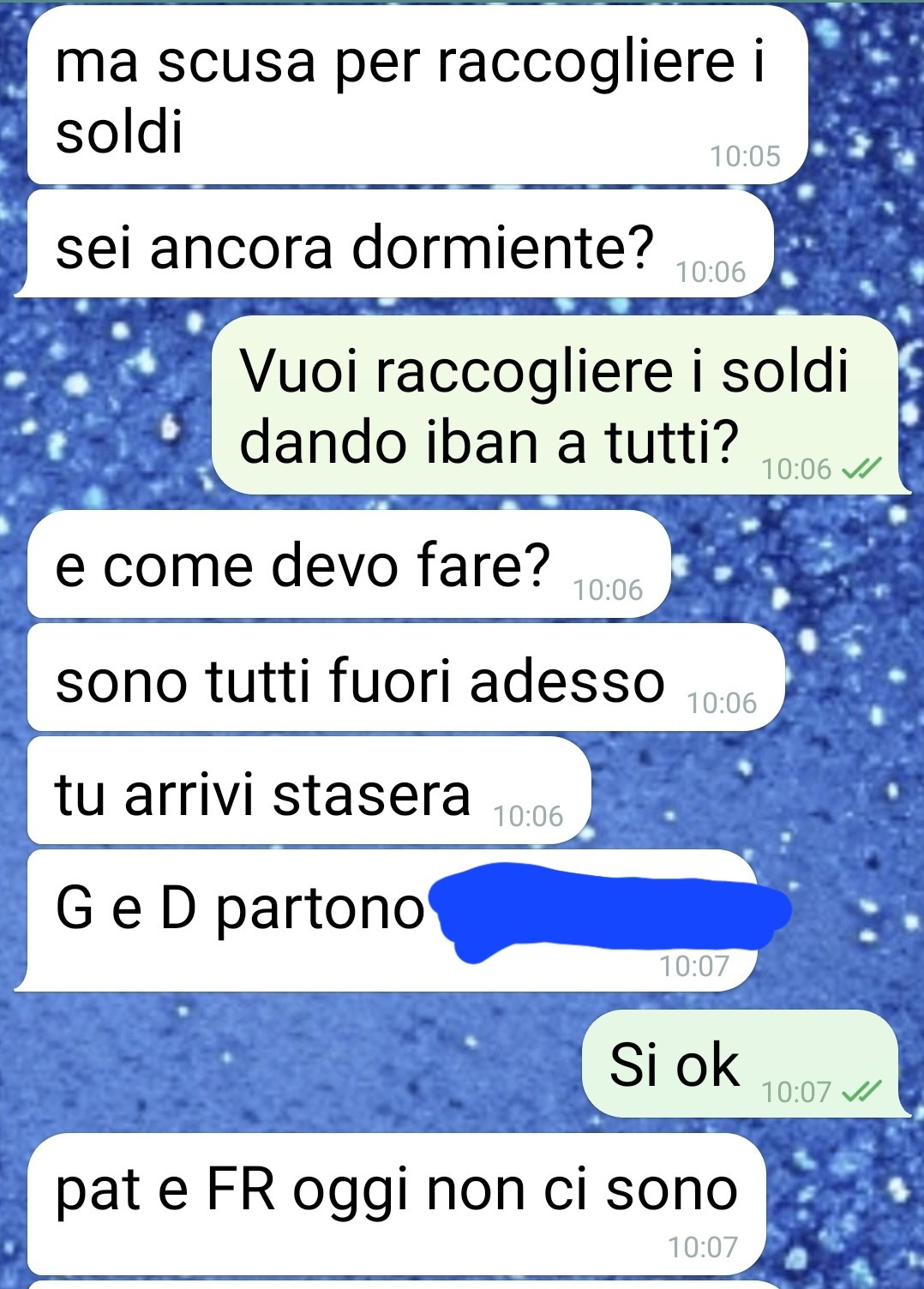Tap the 'G e D partono' message
Image resolution: width=924 pixels, height=1289 pixels.
387,920
